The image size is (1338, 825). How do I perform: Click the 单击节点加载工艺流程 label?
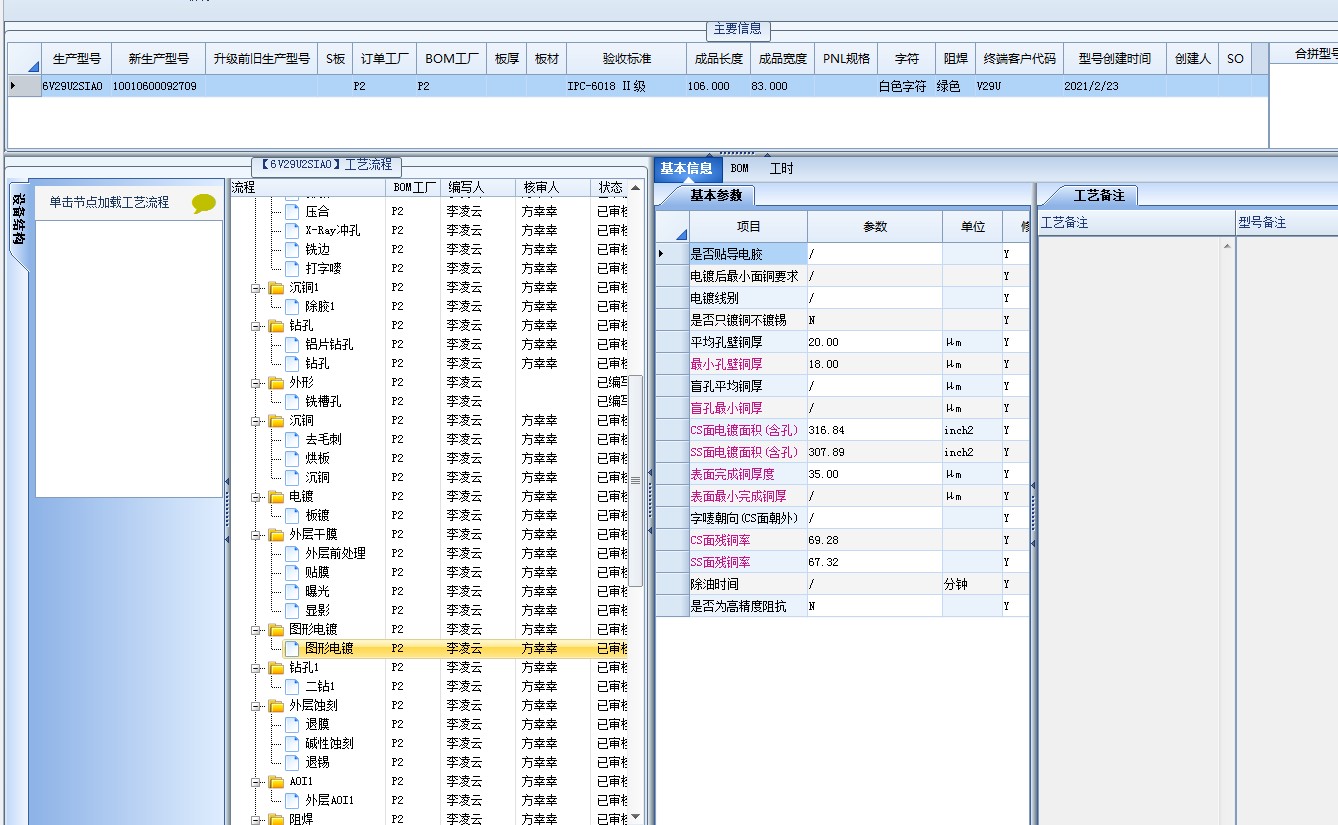(x=110, y=203)
